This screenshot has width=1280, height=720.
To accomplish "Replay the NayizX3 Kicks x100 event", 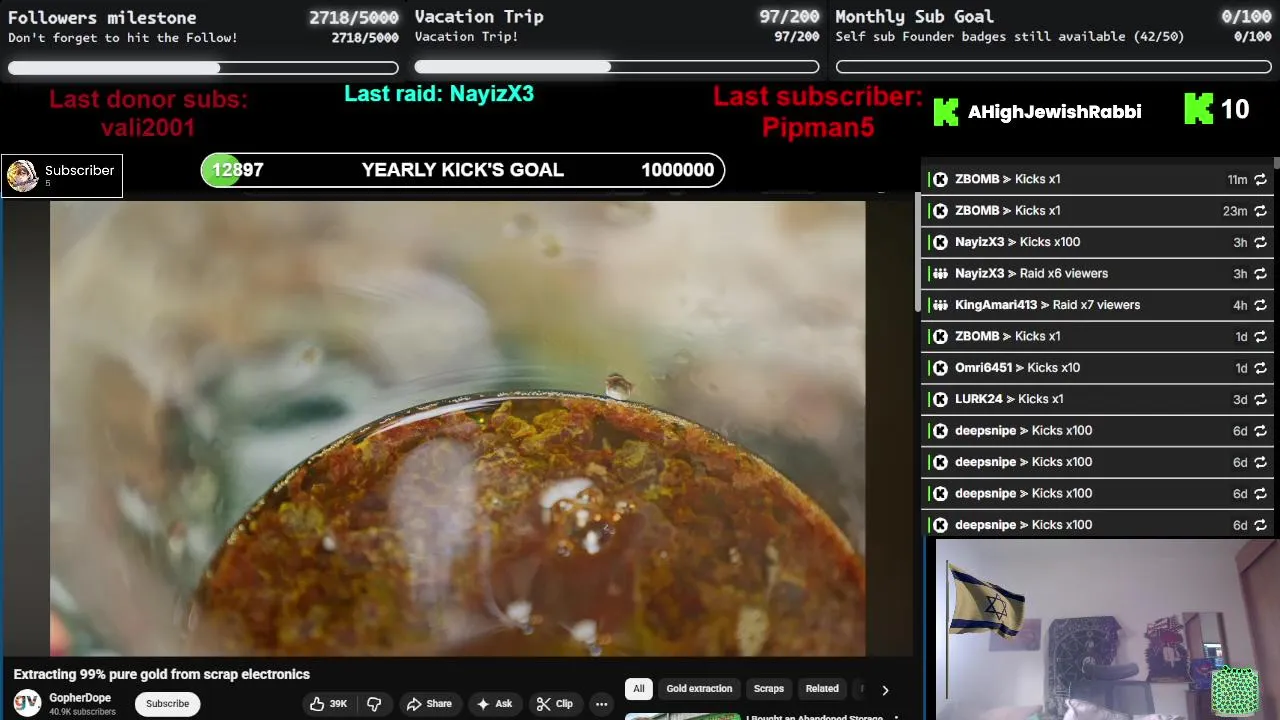I will (1260, 242).
